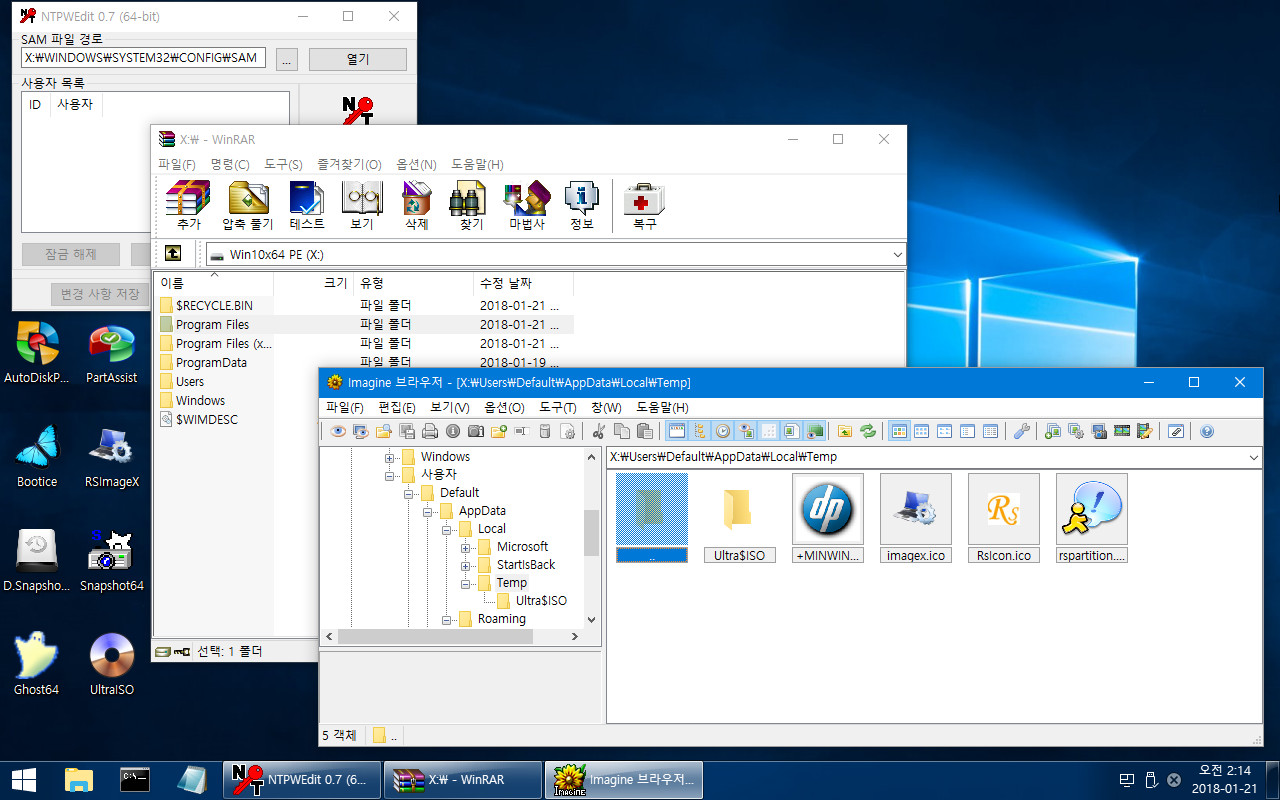Toggle thumbnail view mode in Imagine toolbar
Viewport: 1280px width, 800px height.
click(898, 431)
